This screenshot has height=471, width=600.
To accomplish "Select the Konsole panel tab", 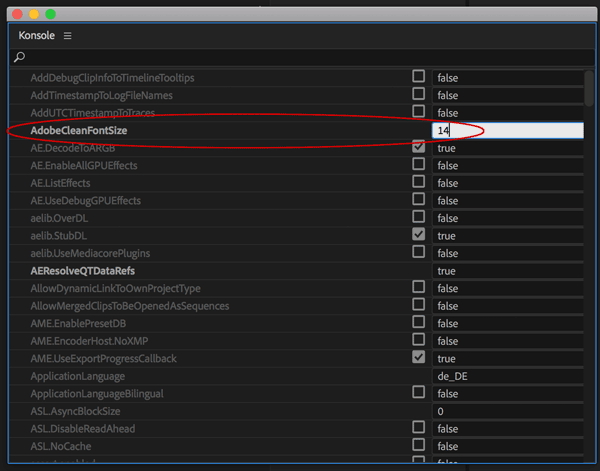I will point(36,36).
